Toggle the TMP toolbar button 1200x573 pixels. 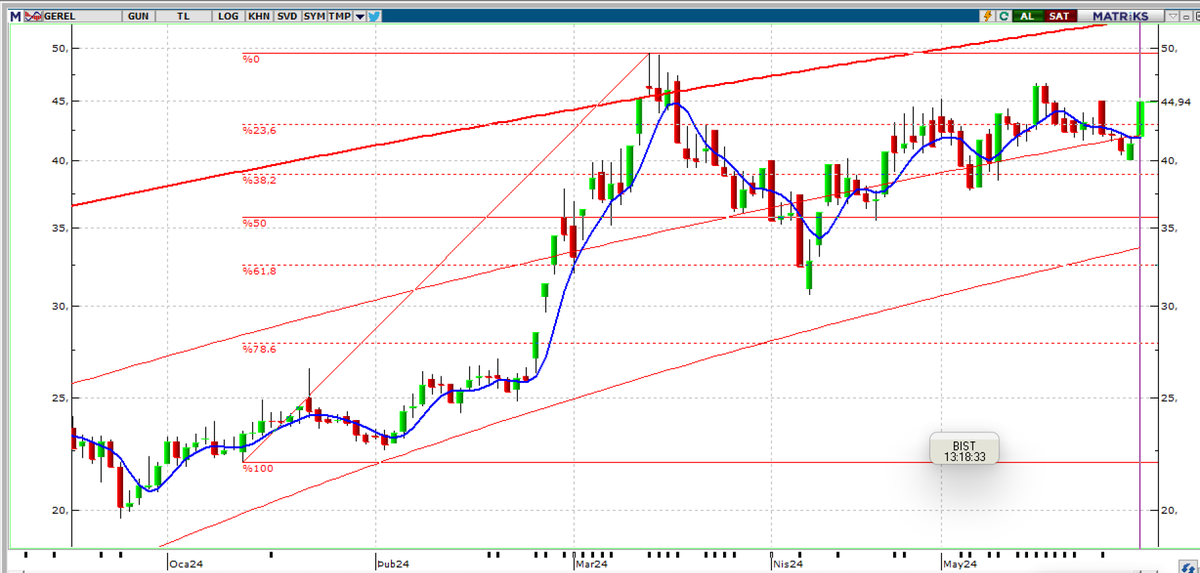tap(340, 16)
